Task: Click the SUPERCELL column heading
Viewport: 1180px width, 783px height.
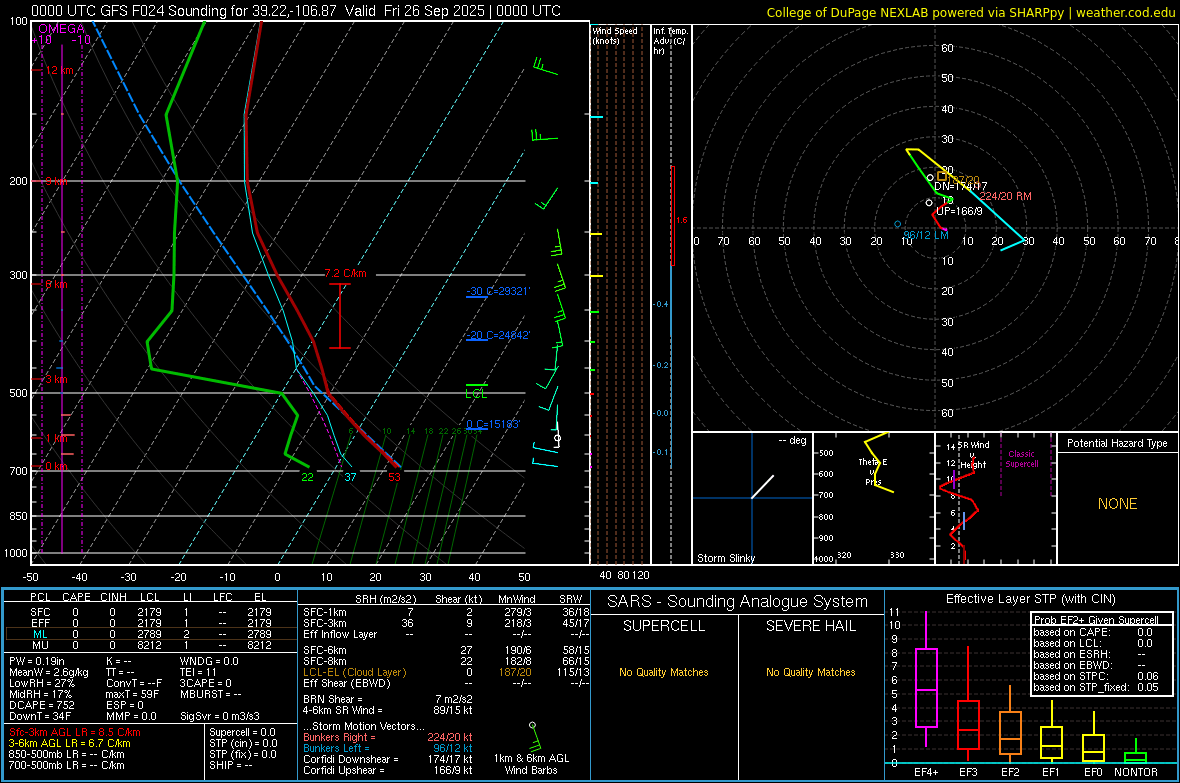Action: coord(664,626)
